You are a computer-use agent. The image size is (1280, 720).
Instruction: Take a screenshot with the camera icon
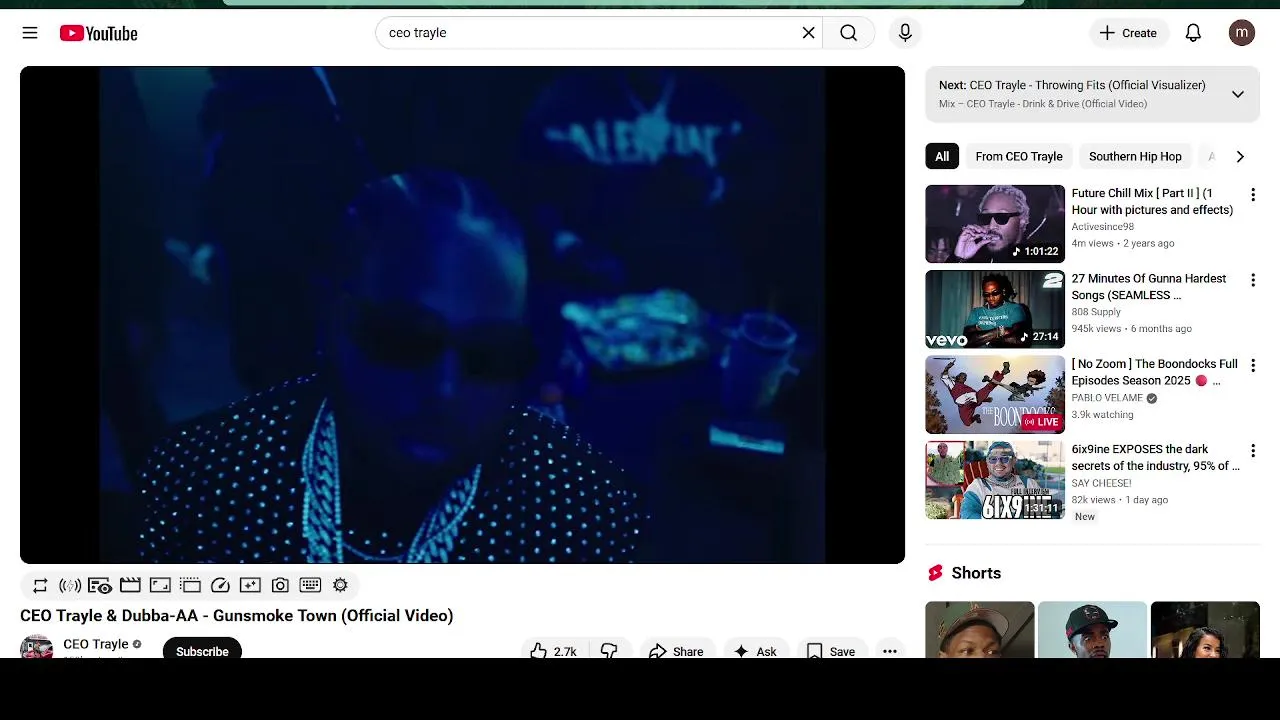280,586
